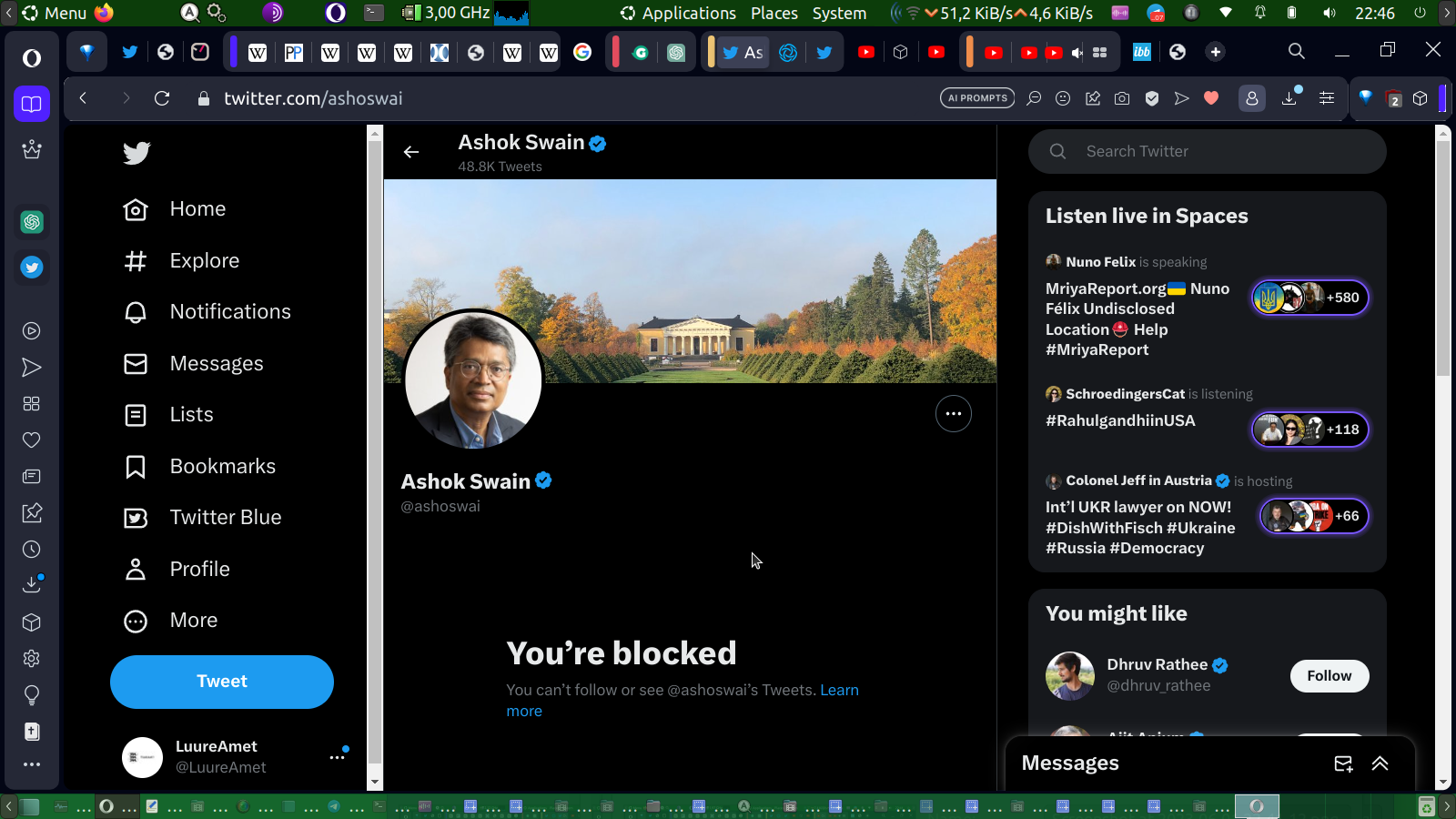Reload the Twitter page
The image size is (1456, 819).
click(x=162, y=98)
